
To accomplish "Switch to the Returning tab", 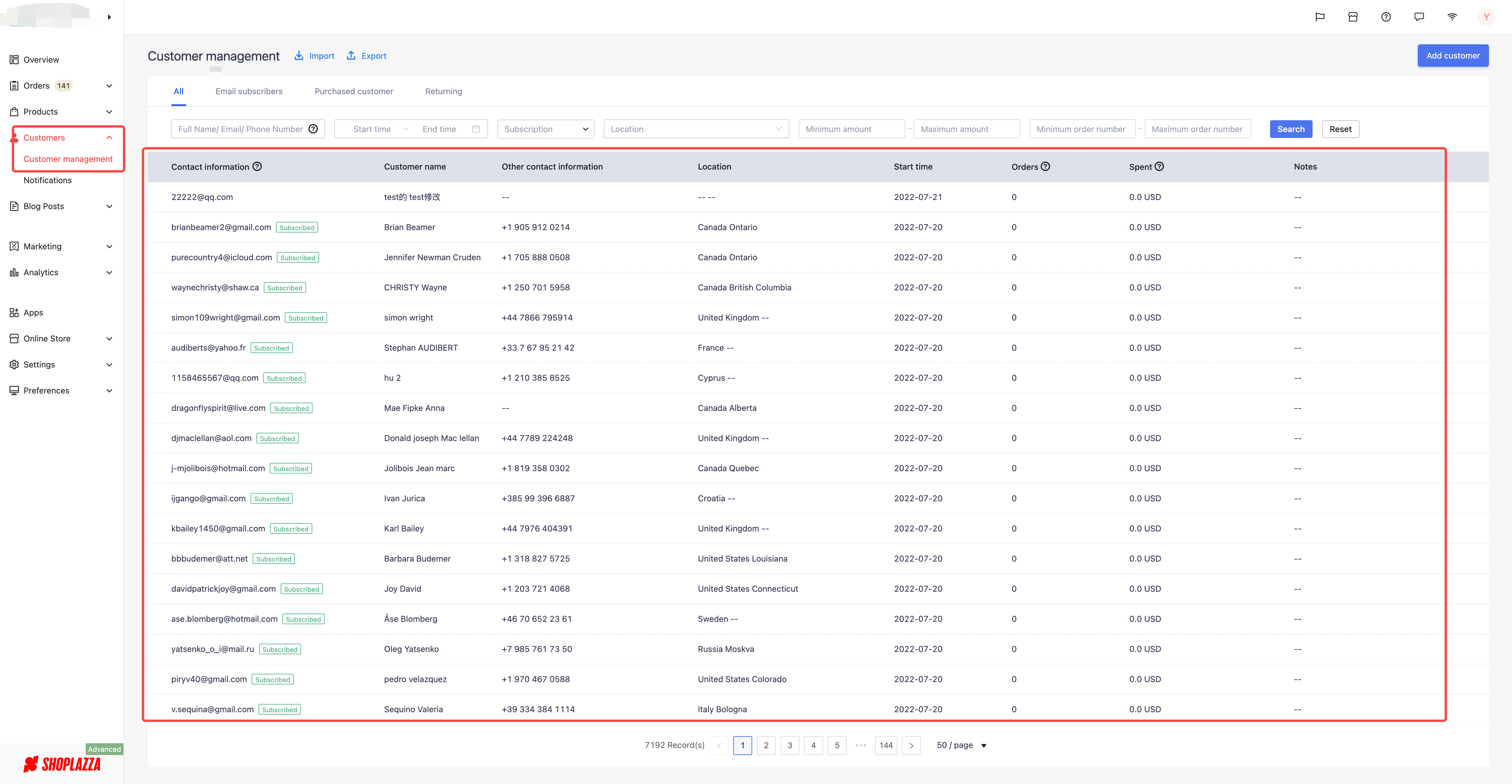I will pyautogui.click(x=444, y=92).
